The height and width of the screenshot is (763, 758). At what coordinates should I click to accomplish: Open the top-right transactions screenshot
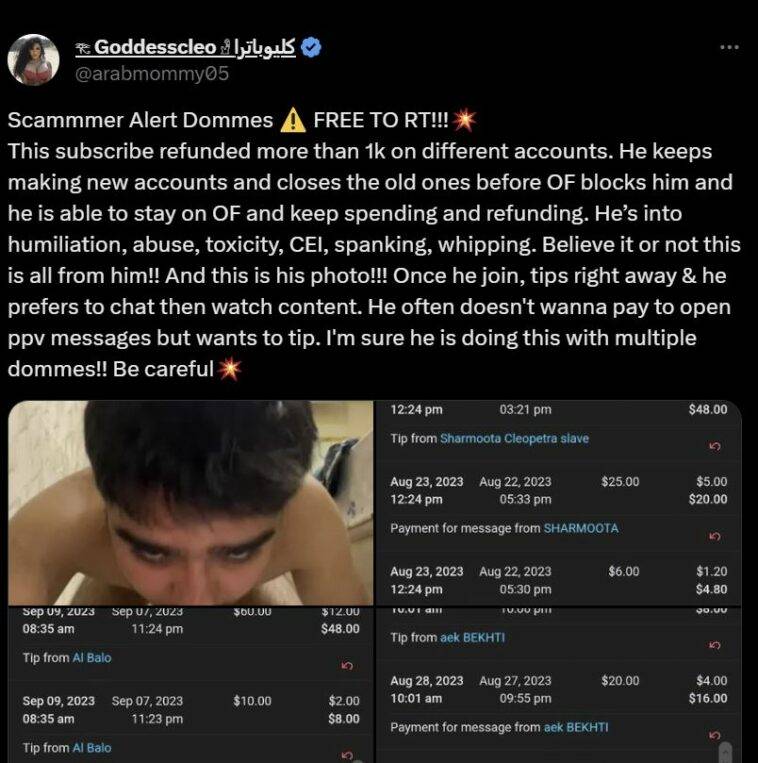558,502
